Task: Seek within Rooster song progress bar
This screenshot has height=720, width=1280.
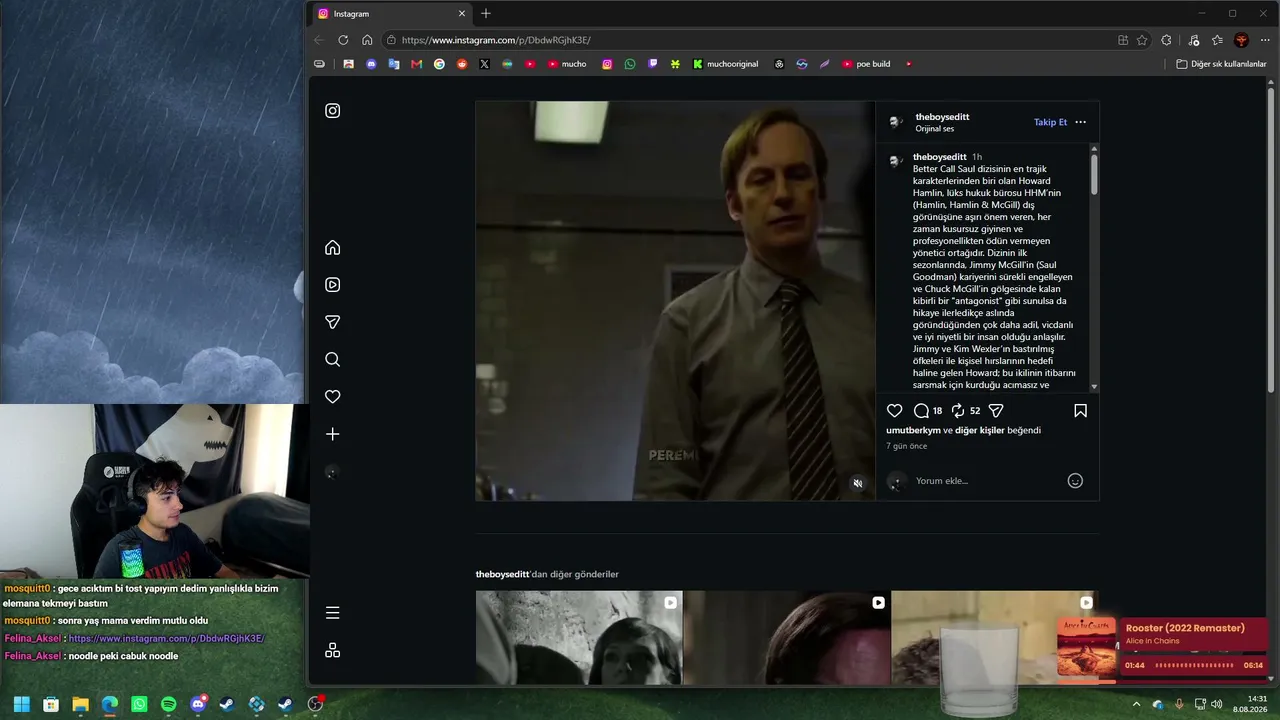Action: click(1194, 665)
